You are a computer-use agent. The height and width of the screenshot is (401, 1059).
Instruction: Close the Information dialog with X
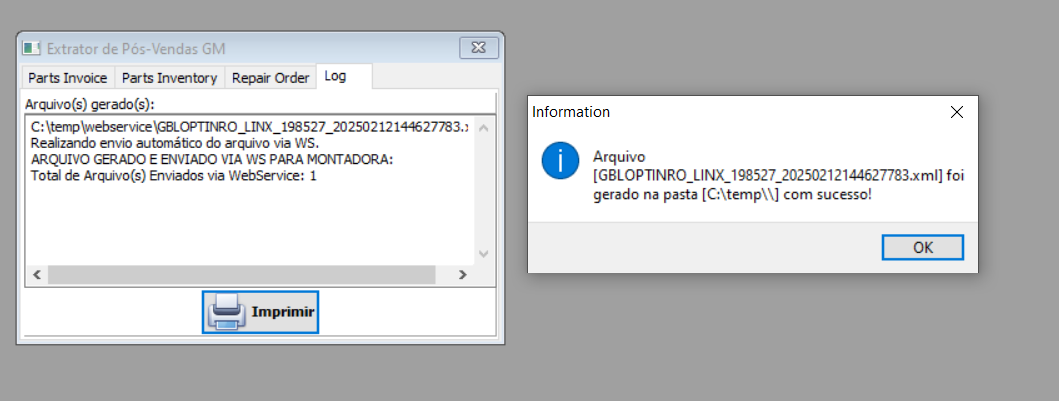(x=956, y=112)
